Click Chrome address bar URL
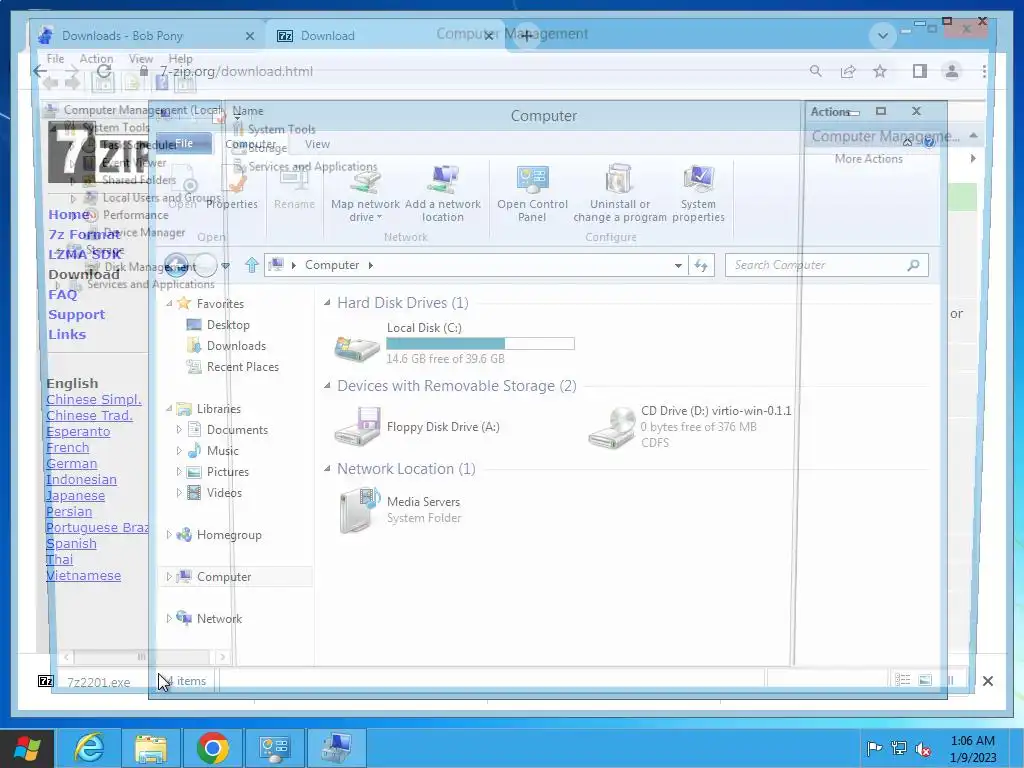The width and height of the screenshot is (1024, 768). [x=236, y=71]
